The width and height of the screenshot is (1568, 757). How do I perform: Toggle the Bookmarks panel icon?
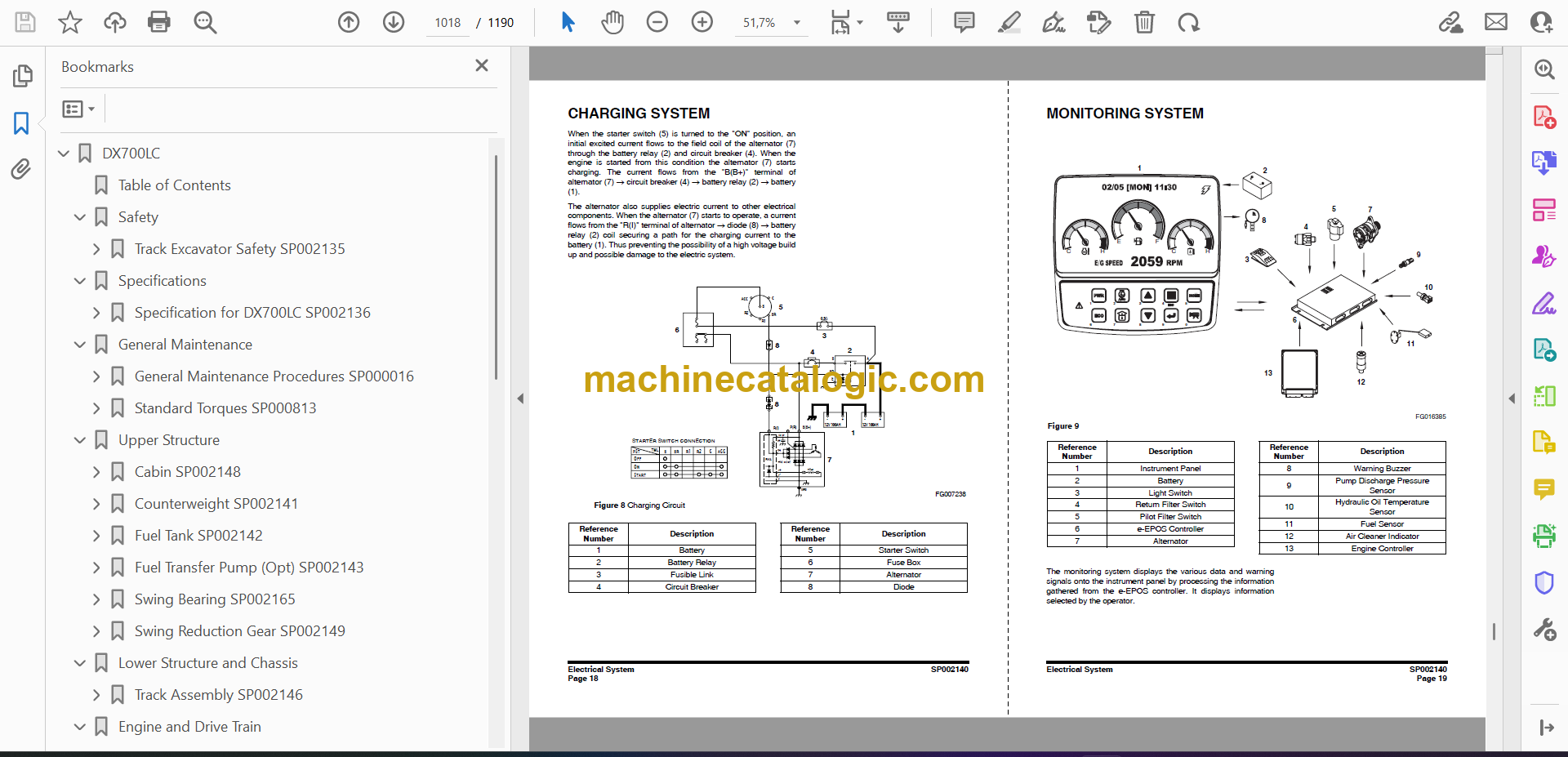[x=22, y=123]
